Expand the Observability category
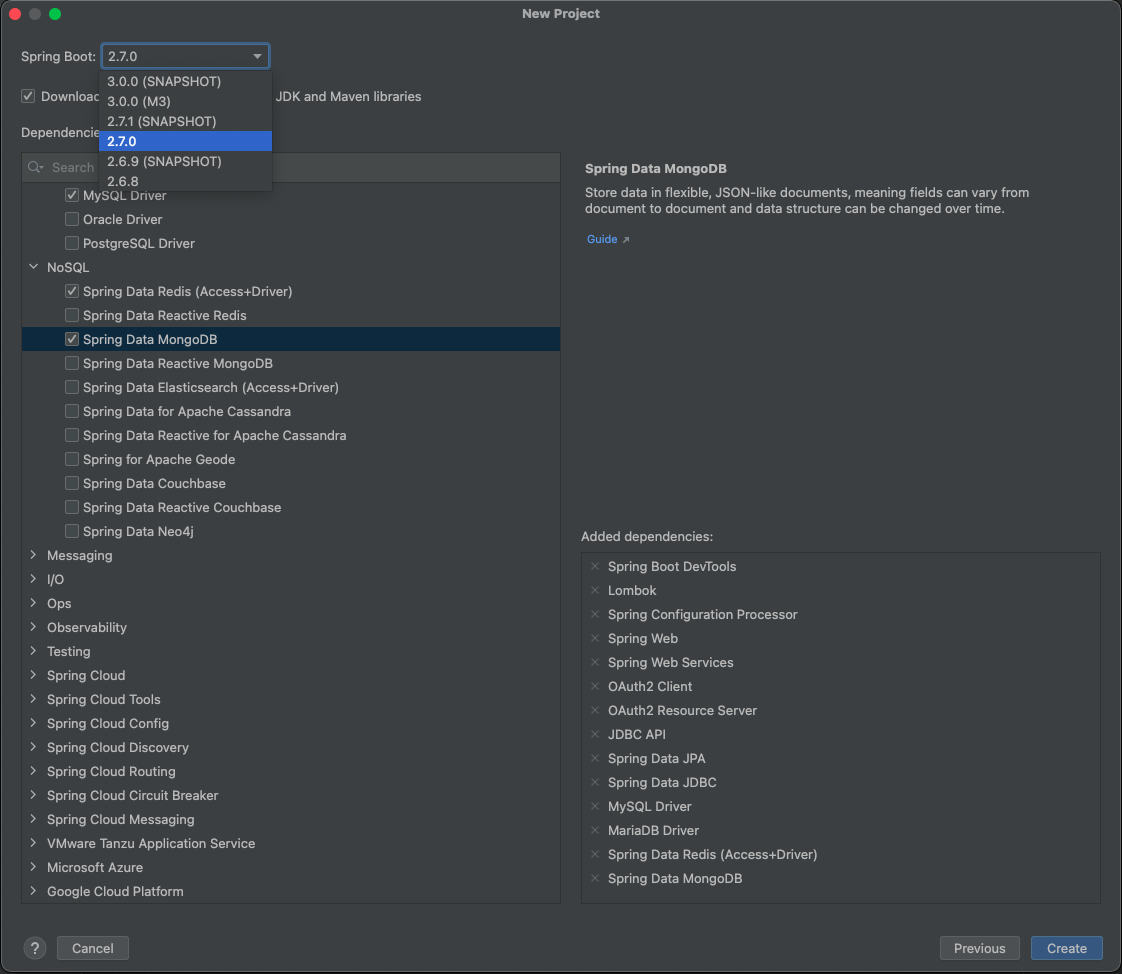The height and width of the screenshot is (974, 1122). point(34,627)
